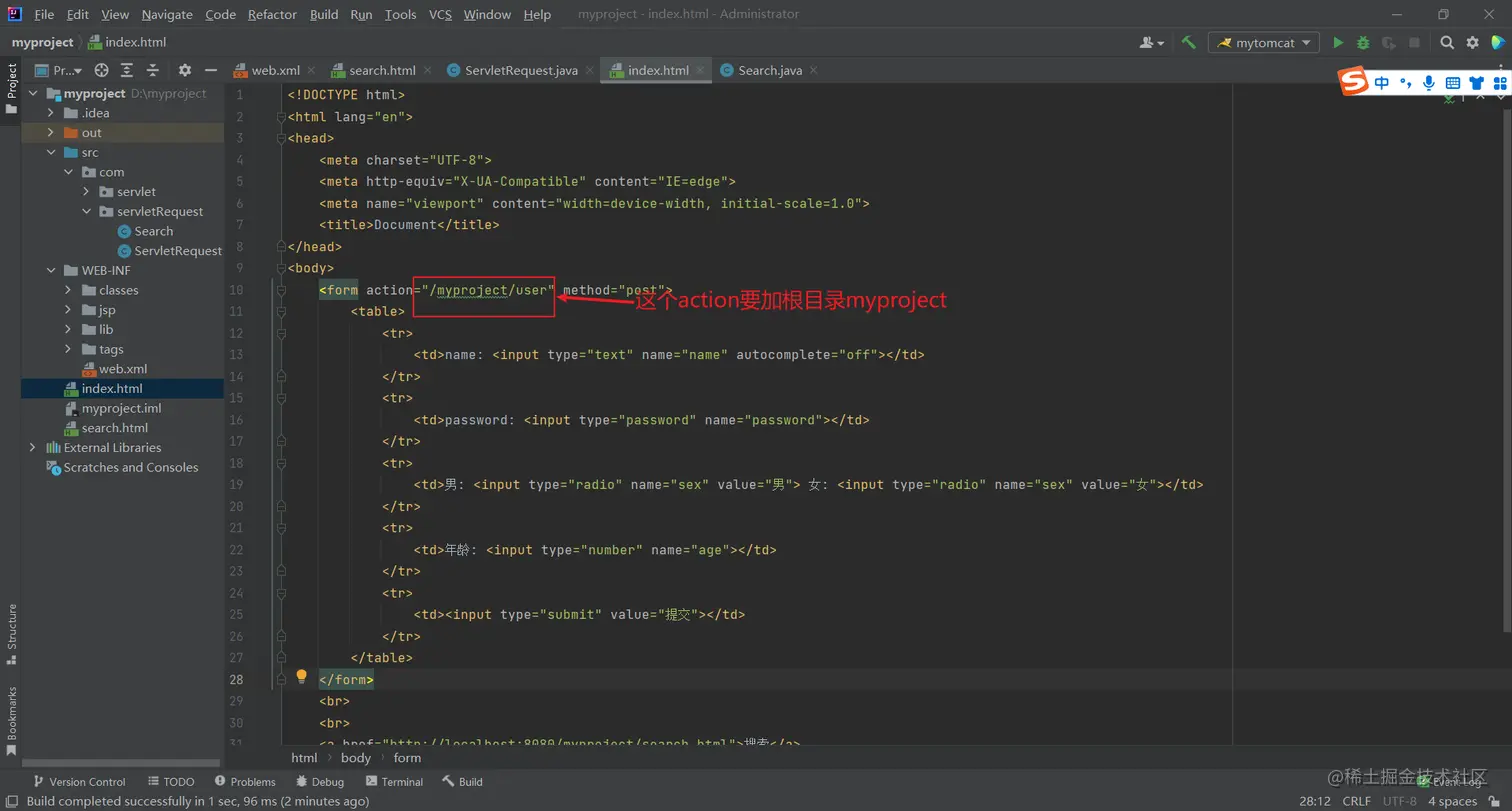Click the index.html breadcrumb in navigation bar

click(x=127, y=42)
